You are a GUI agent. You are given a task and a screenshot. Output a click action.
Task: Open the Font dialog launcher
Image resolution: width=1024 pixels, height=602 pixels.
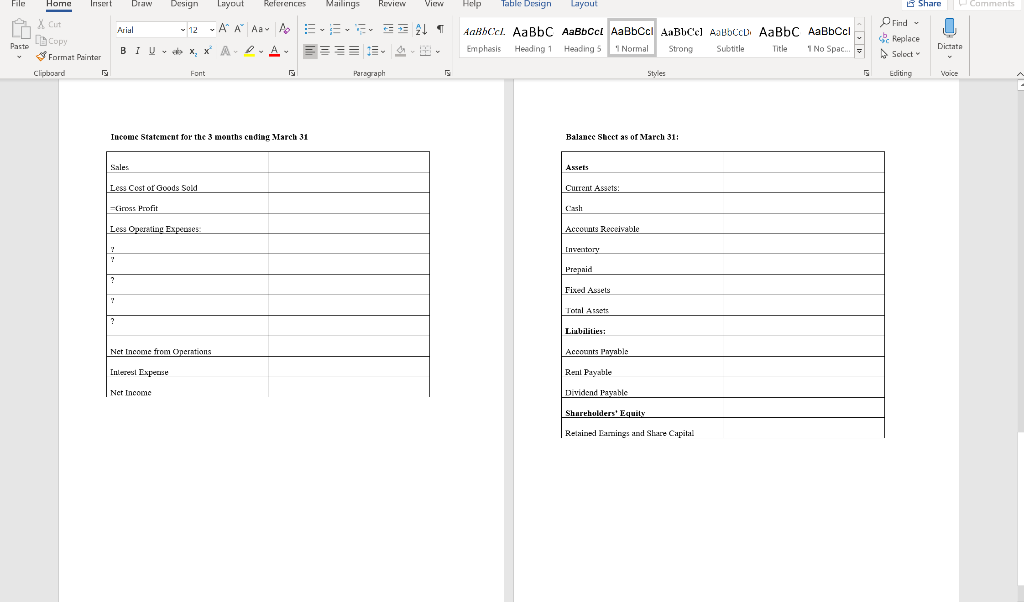292,73
